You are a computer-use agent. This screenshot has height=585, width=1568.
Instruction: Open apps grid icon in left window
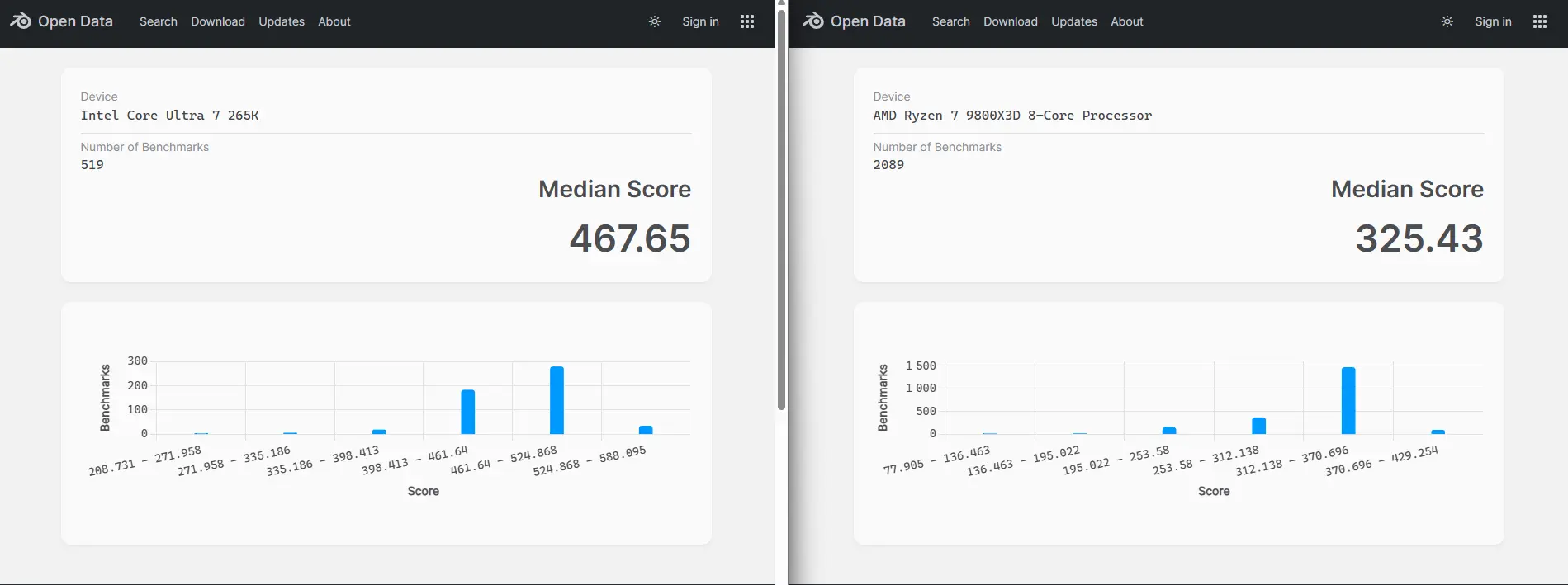pos(747,21)
